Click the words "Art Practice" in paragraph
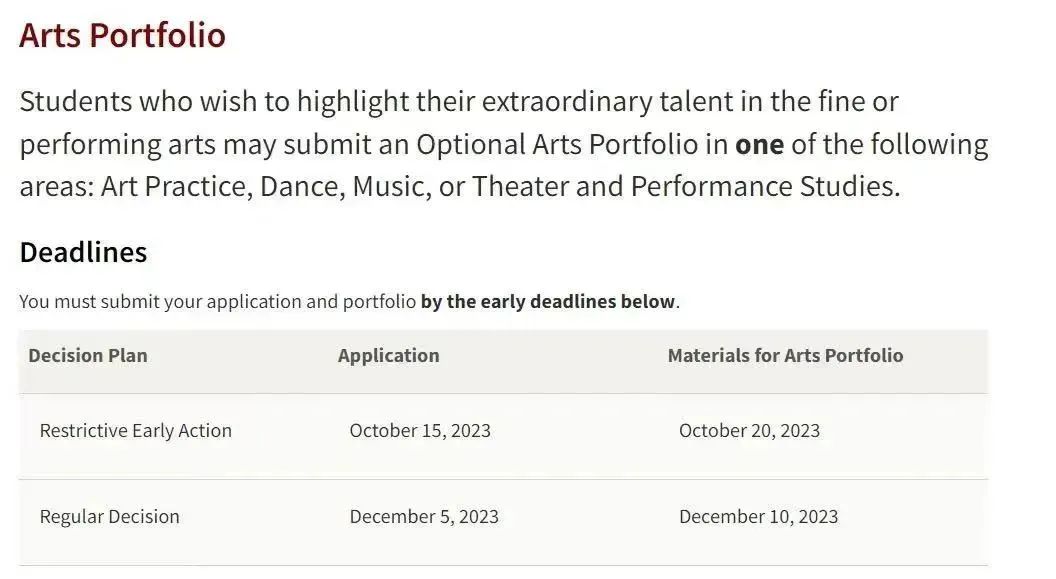 [176, 186]
